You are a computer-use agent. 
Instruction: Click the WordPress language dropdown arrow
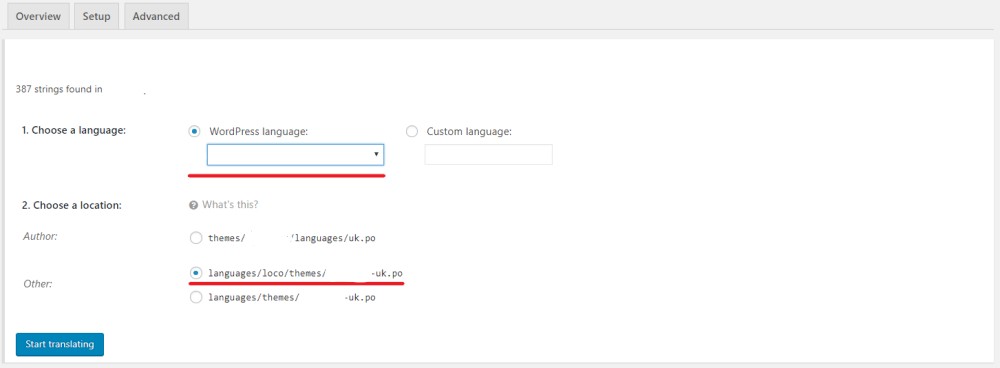coord(376,154)
